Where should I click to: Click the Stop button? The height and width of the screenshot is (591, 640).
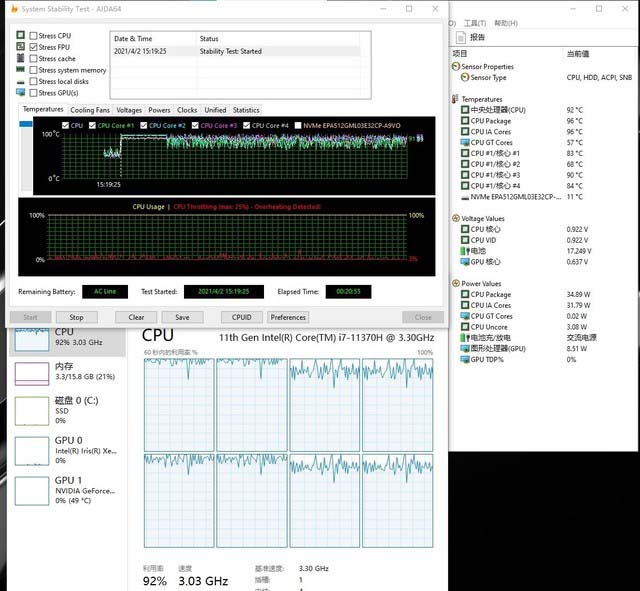click(76, 317)
